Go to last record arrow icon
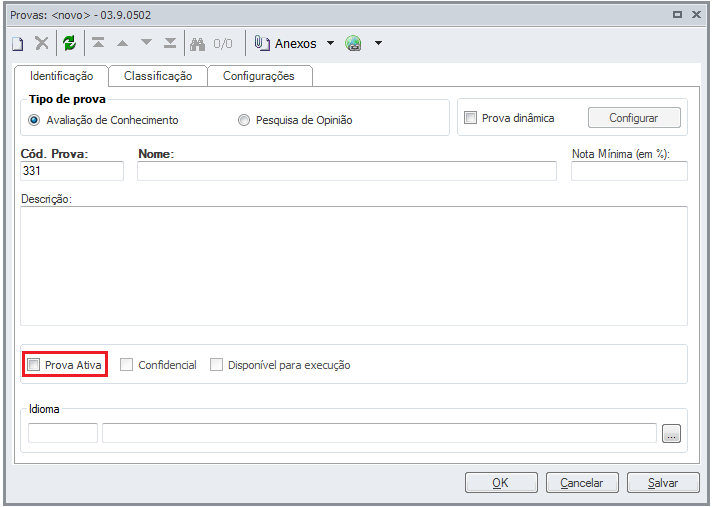 coord(170,43)
